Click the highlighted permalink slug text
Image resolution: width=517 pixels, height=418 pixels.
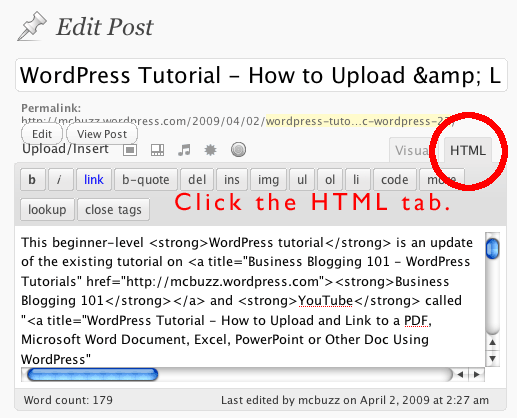click(358, 121)
